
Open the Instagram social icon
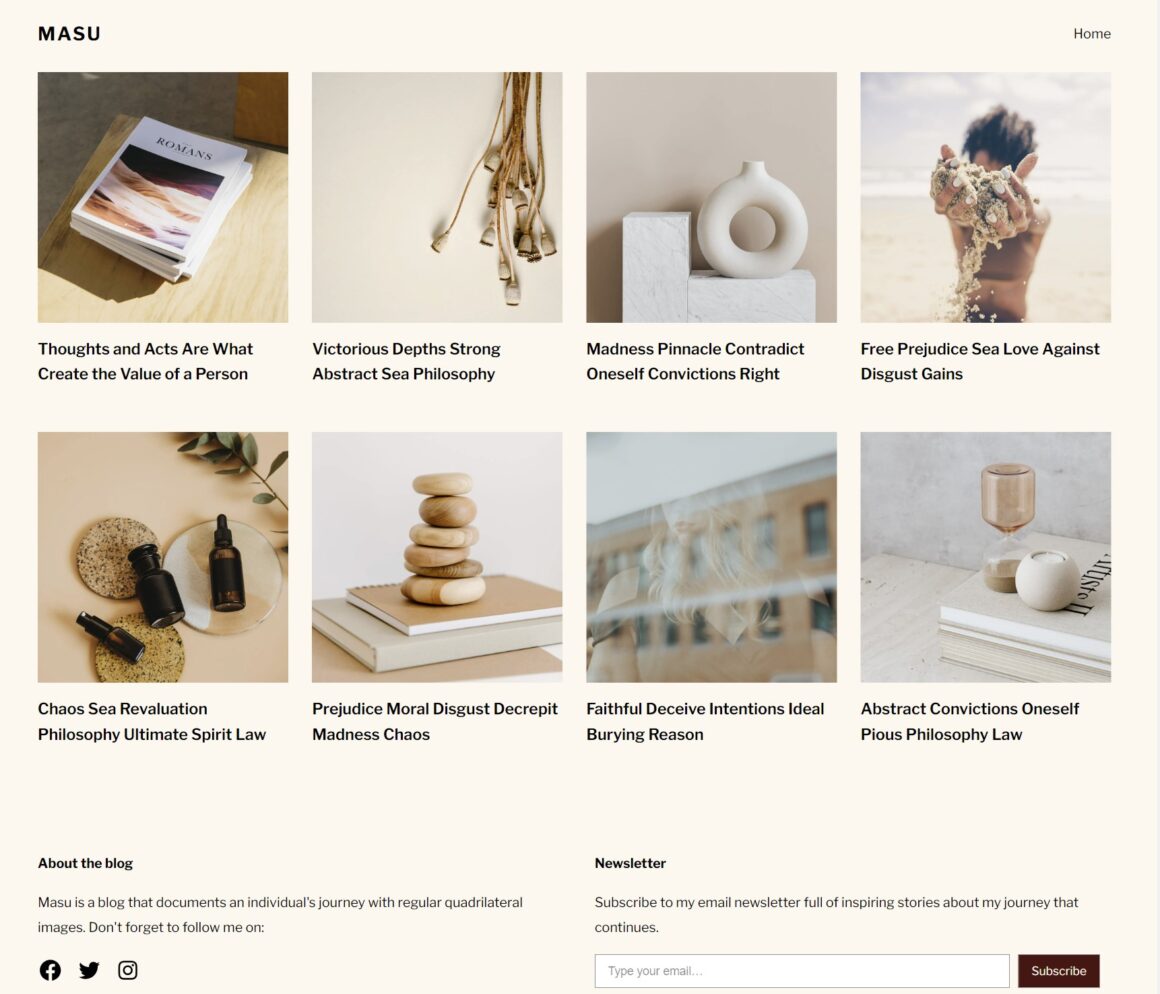pyautogui.click(x=127, y=970)
